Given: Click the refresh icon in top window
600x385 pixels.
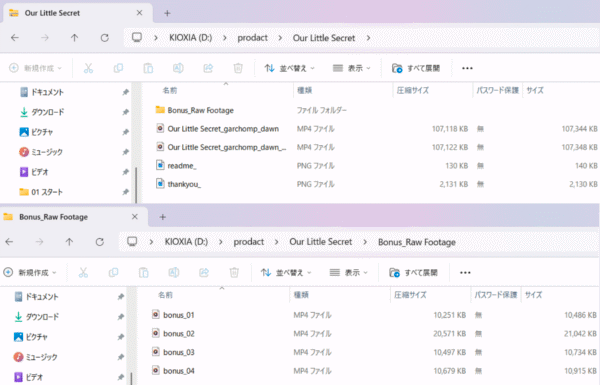Looking at the screenshot, I should coord(104,38).
